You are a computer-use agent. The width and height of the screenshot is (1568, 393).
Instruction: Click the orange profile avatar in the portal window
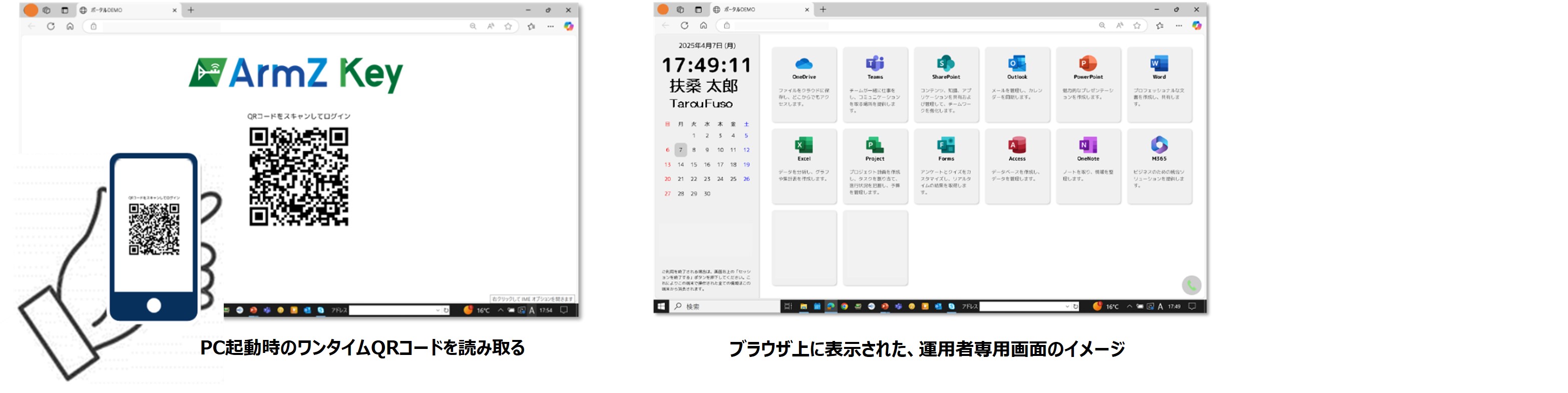click(663, 9)
